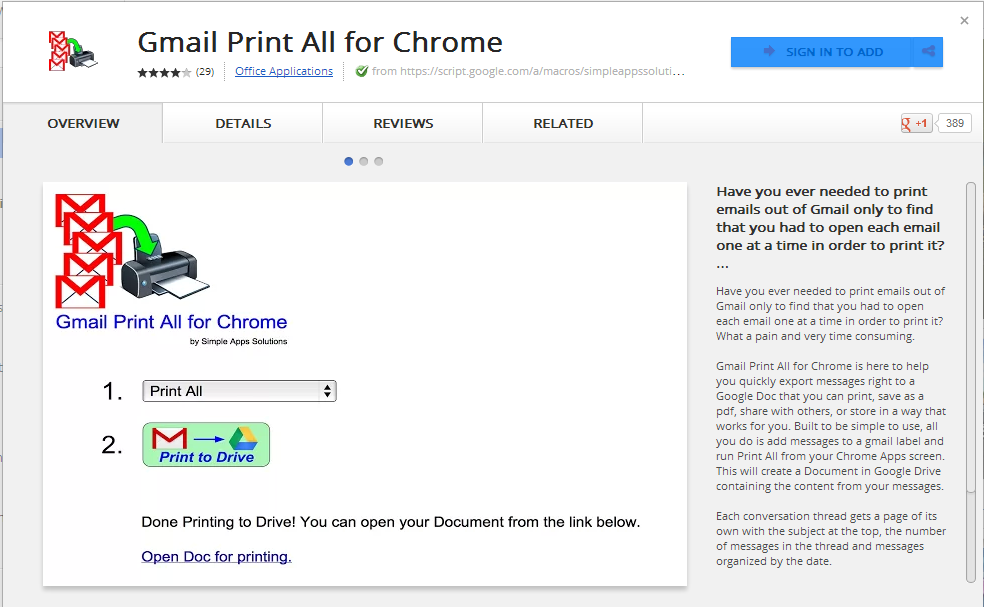Image resolution: width=984 pixels, height=607 pixels.
Task: Close the app details dialog
Action: tap(965, 21)
